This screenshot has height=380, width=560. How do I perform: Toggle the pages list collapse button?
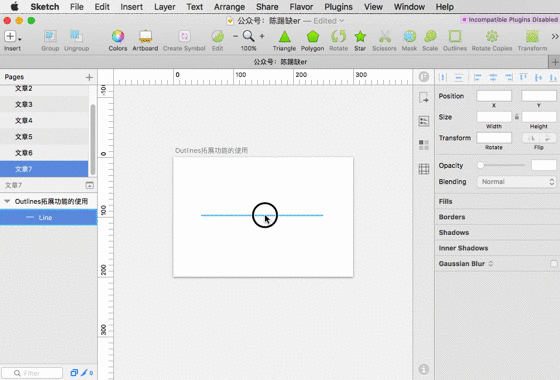[90, 185]
